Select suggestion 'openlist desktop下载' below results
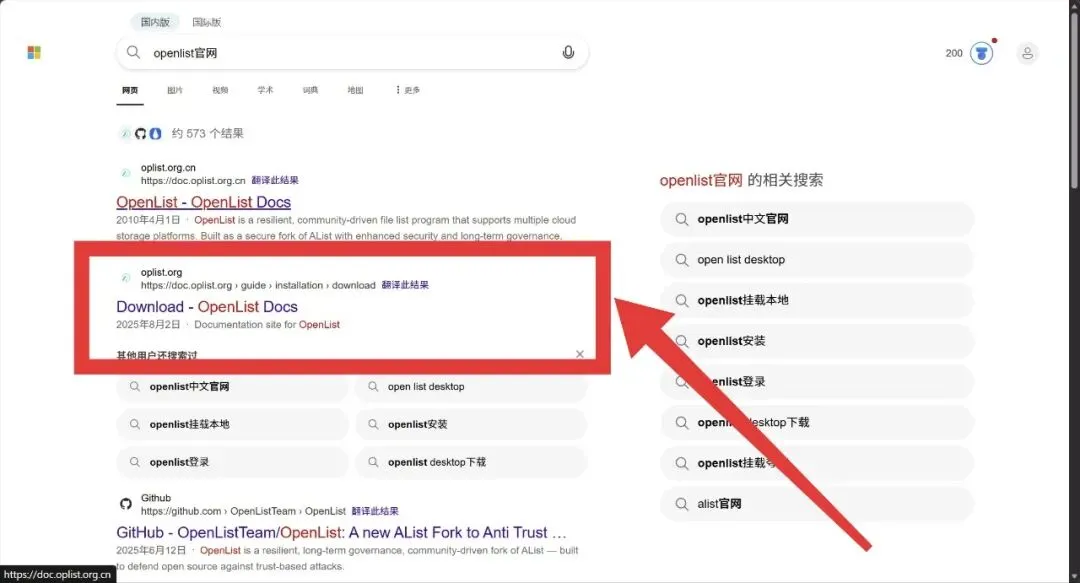Screen dimensions: 1080x583 pos(471,462)
